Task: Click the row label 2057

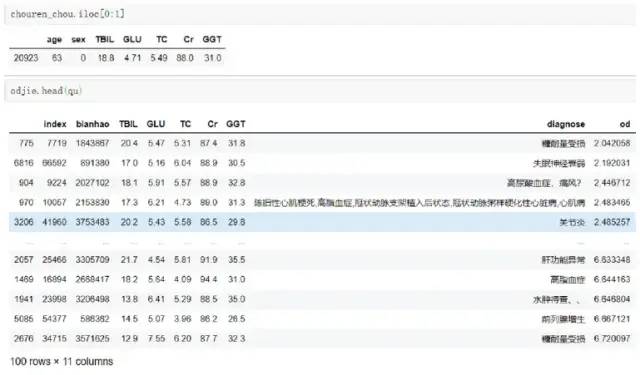Action: pos(24,260)
